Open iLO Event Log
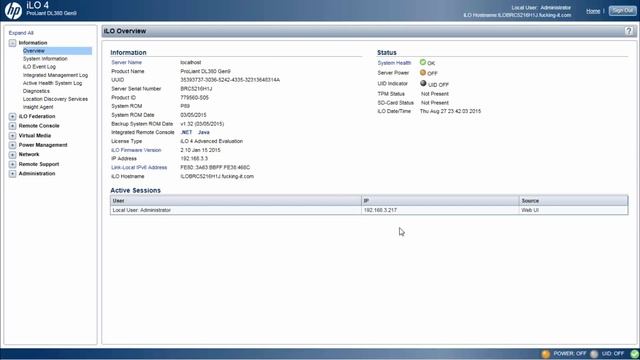 tap(39, 67)
